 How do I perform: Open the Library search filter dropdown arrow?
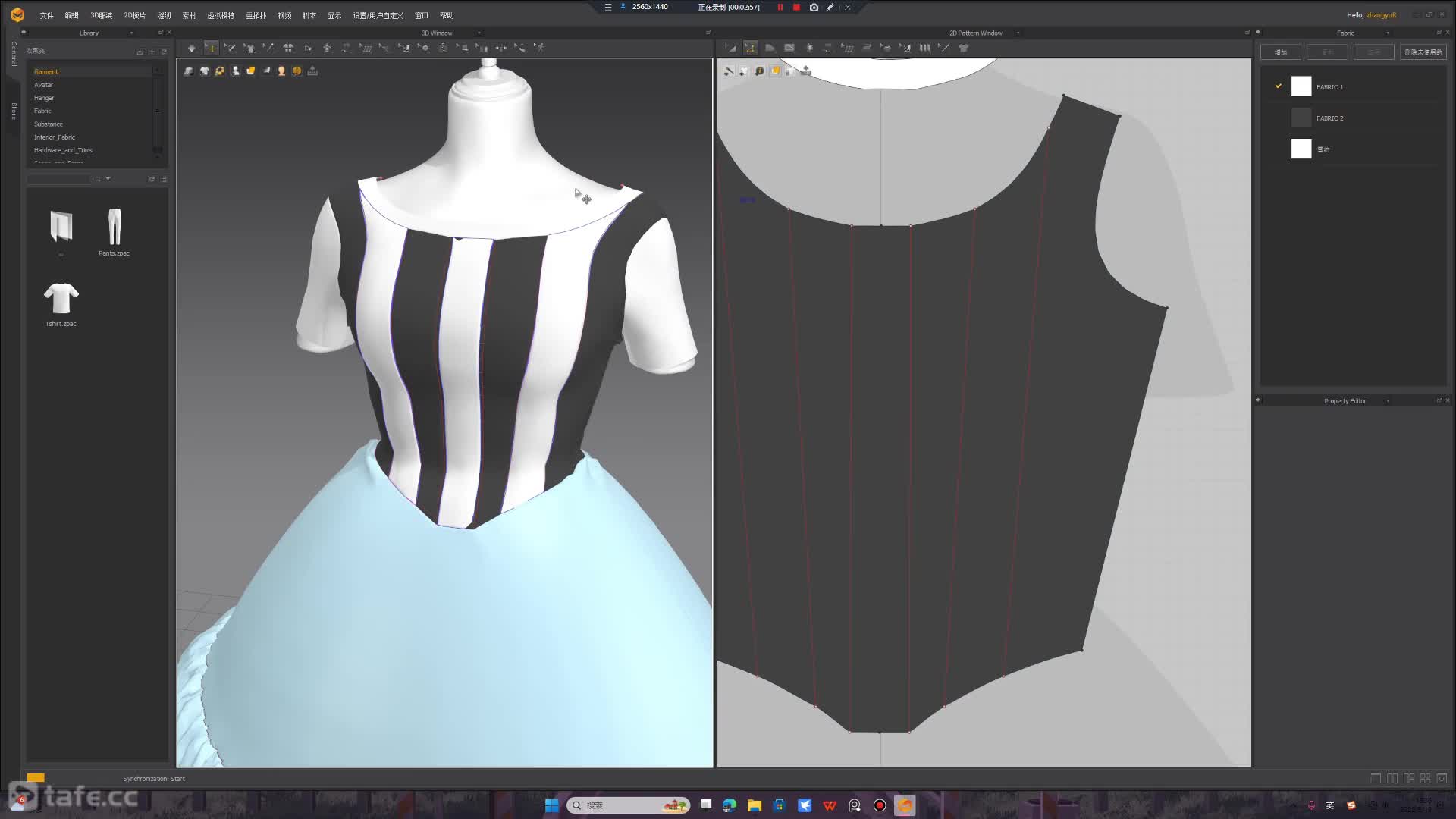point(108,179)
